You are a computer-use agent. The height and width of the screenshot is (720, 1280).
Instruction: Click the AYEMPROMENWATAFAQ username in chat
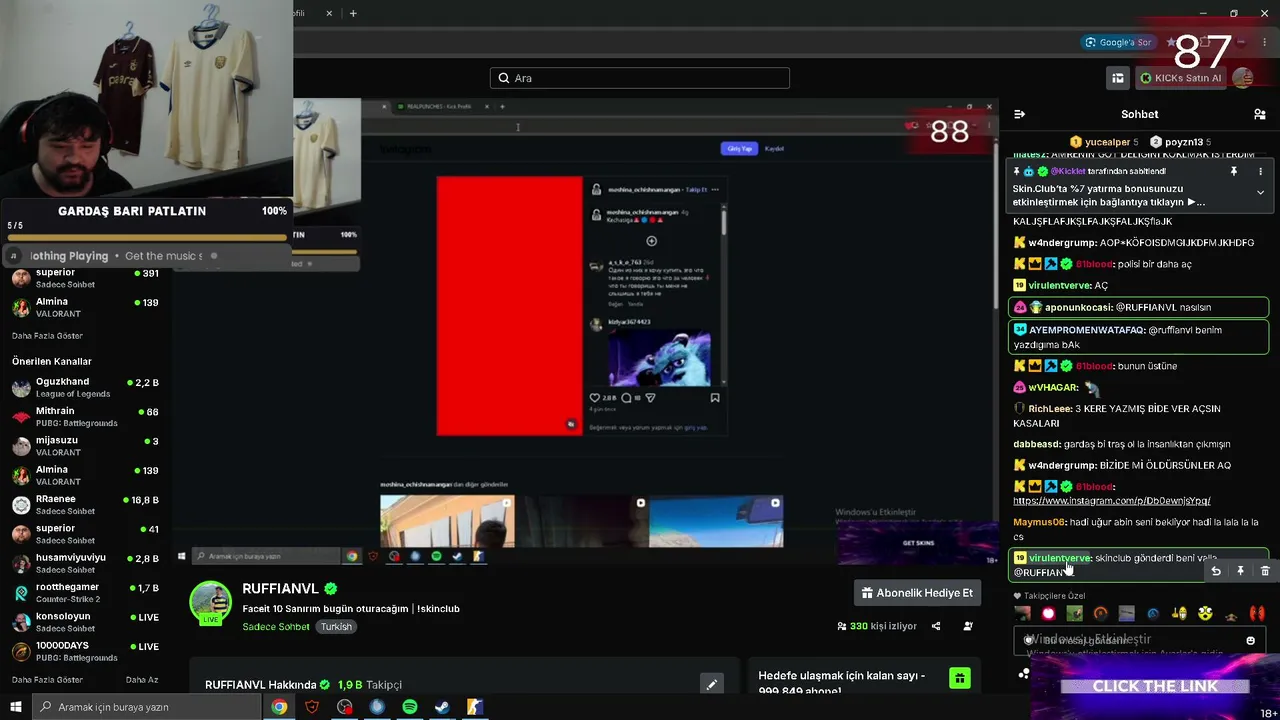click(1087, 330)
